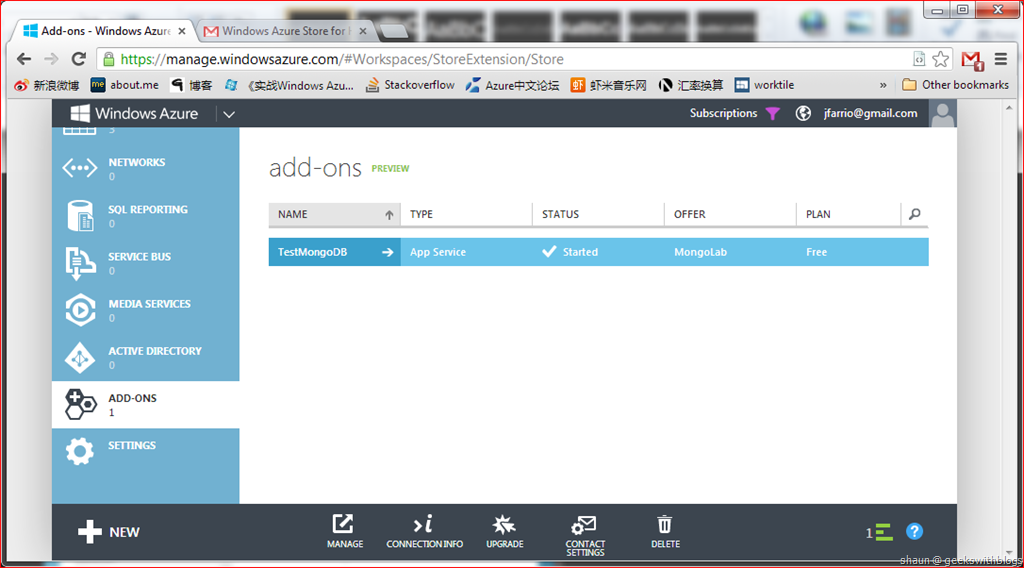
Task: Bookmark this page with the star icon
Action: (940, 59)
